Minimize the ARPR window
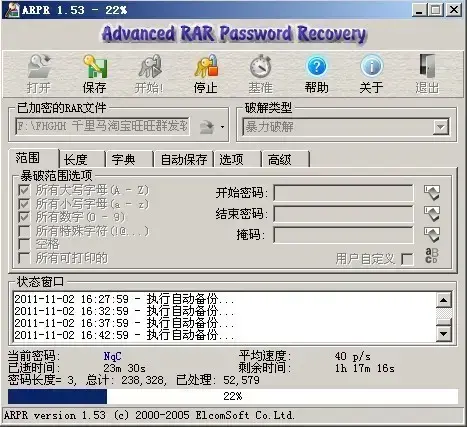Screen dimensions: 467x427 pyautogui.click(x=419, y=9)
